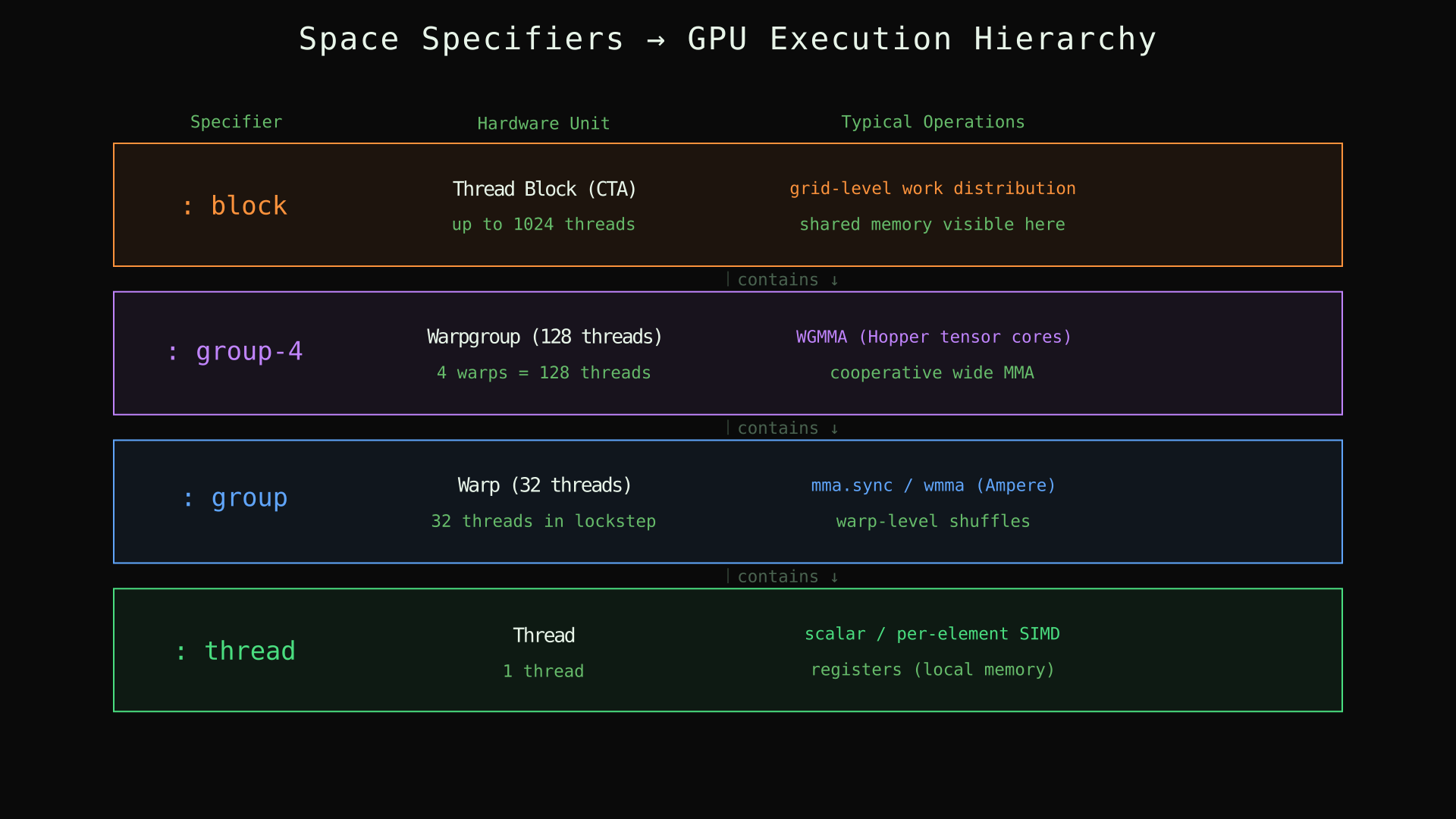The height and width of the screenshot is (819, 1456).
Task: Click the "Typical Operations" column header
Action: click(933, 121)
